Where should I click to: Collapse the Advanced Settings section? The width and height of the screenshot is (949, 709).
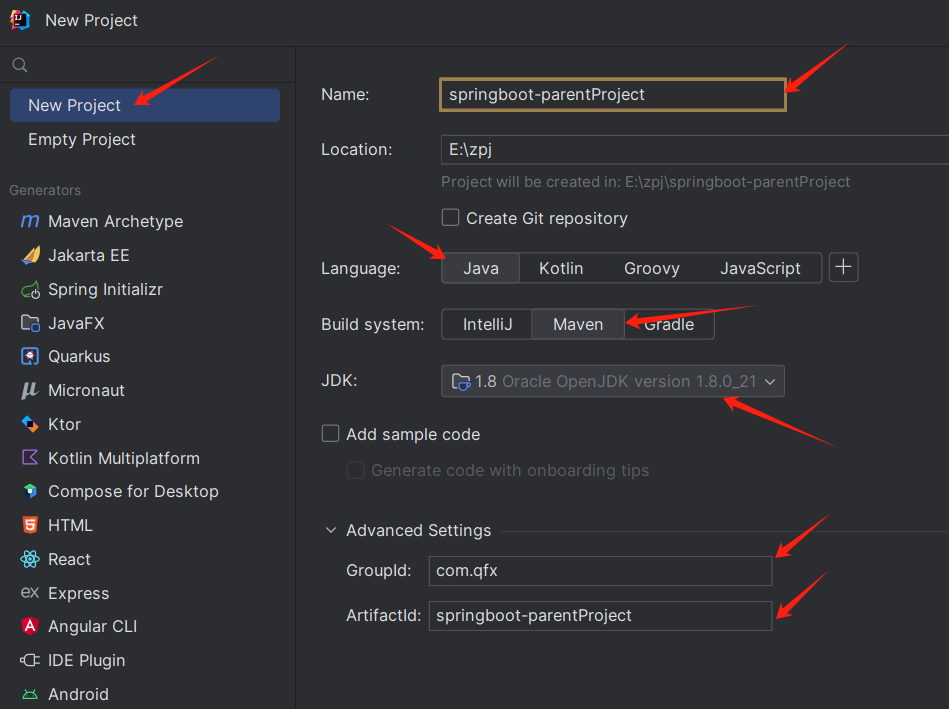click(331, 531)
